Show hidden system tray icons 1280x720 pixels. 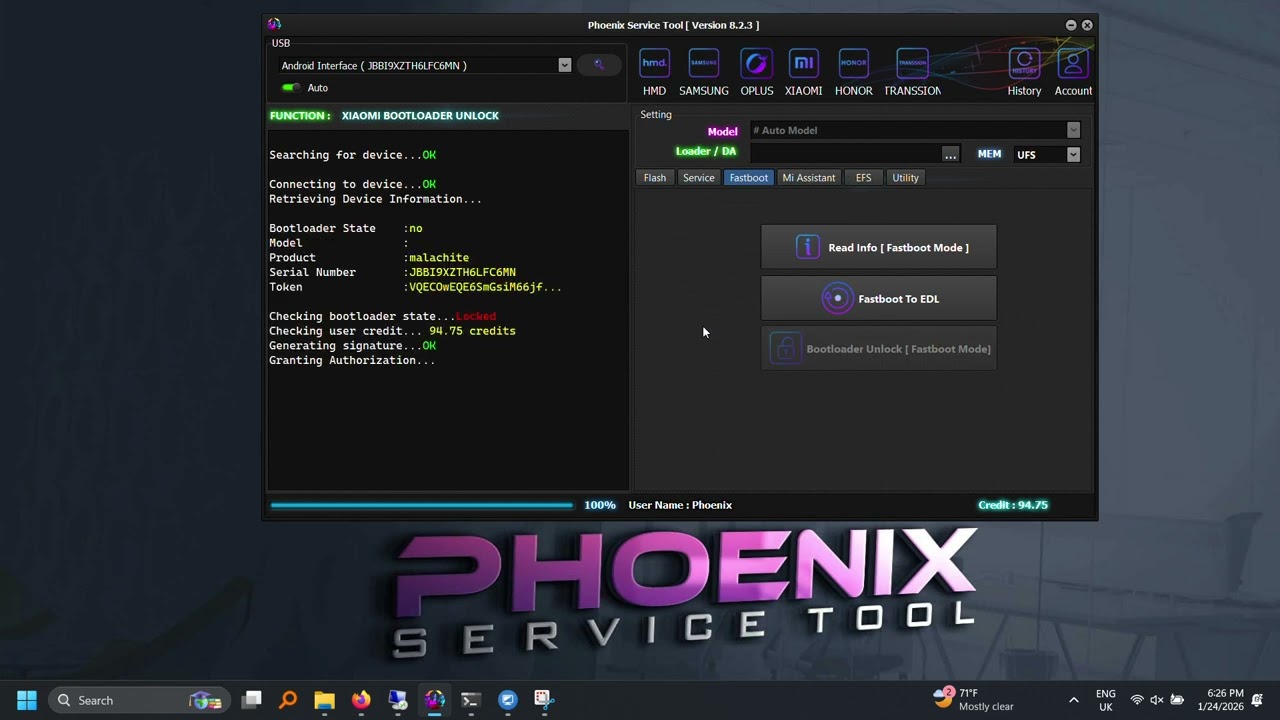[1074, 700]
